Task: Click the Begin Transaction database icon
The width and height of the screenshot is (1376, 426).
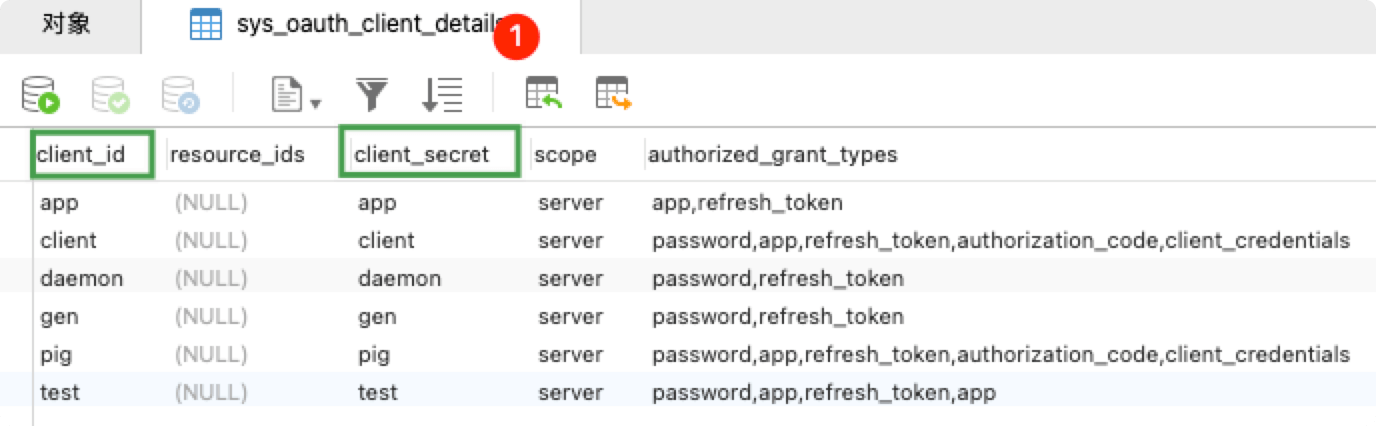Action: pos(41,94)
